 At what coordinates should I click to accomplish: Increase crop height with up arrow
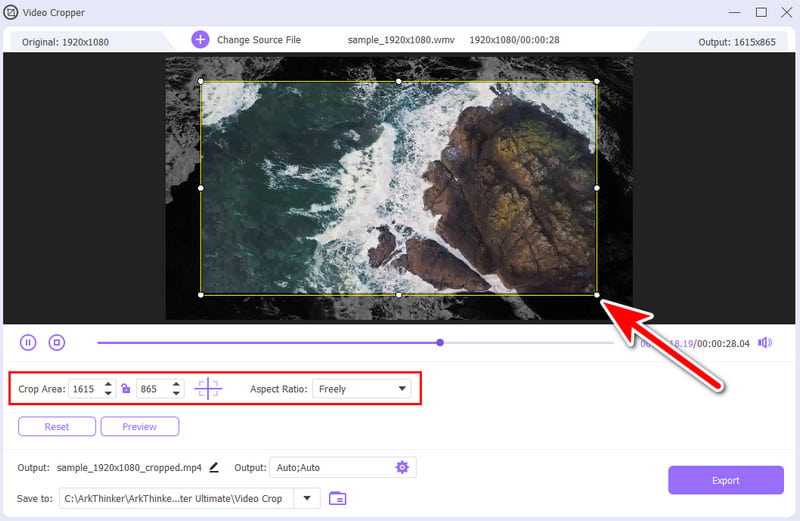176,384
